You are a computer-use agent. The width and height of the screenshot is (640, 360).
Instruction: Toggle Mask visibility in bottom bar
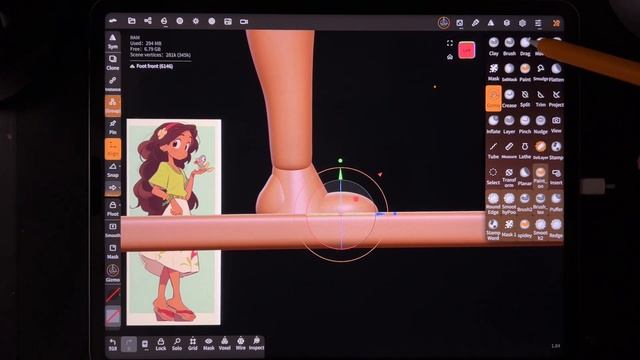click(209, 344)
